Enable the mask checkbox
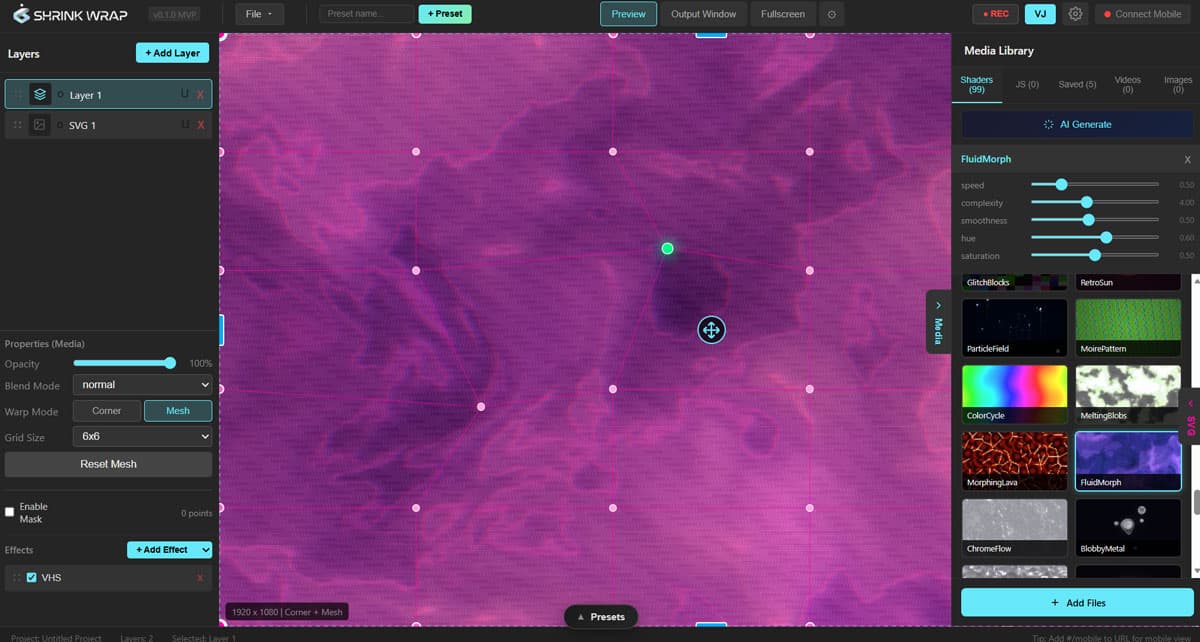 [x=10, y=512]
